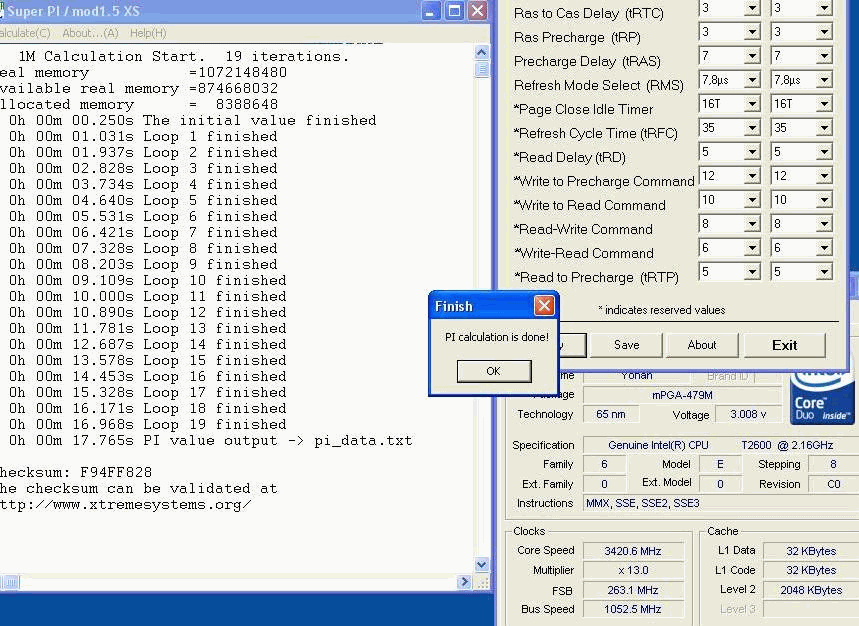Click the Save button in the memory timings window

[626, 345]
